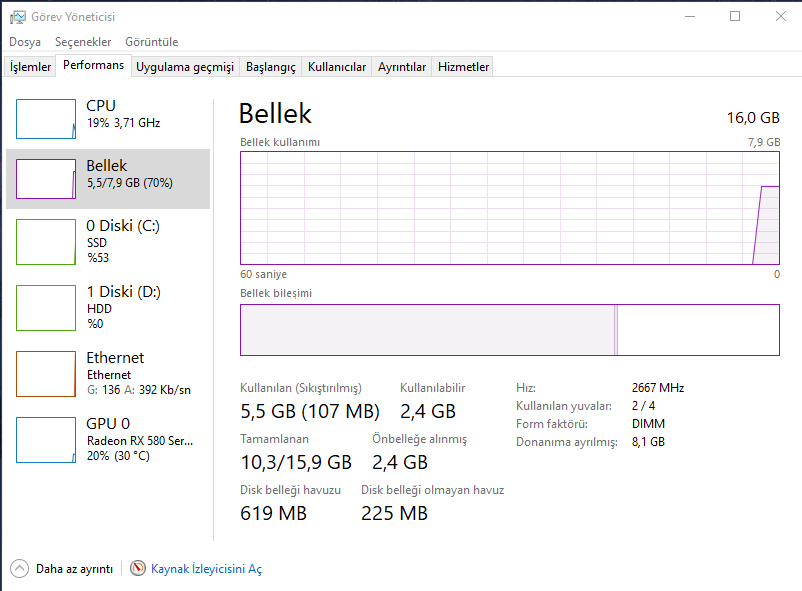Select the Bellek mini graph thumbnail
The width and height of the screenshot is (802, 591).
click(x=46, y=179)
